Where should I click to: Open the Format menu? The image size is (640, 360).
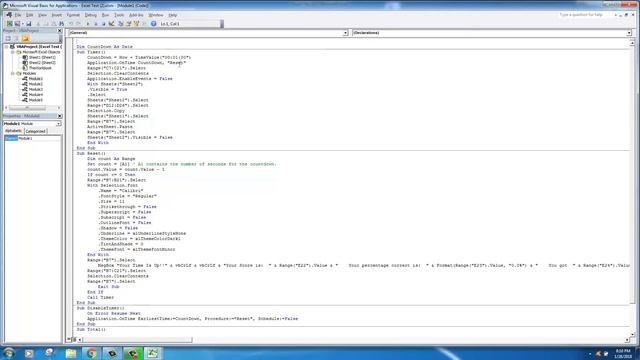(x=73, y=15)
